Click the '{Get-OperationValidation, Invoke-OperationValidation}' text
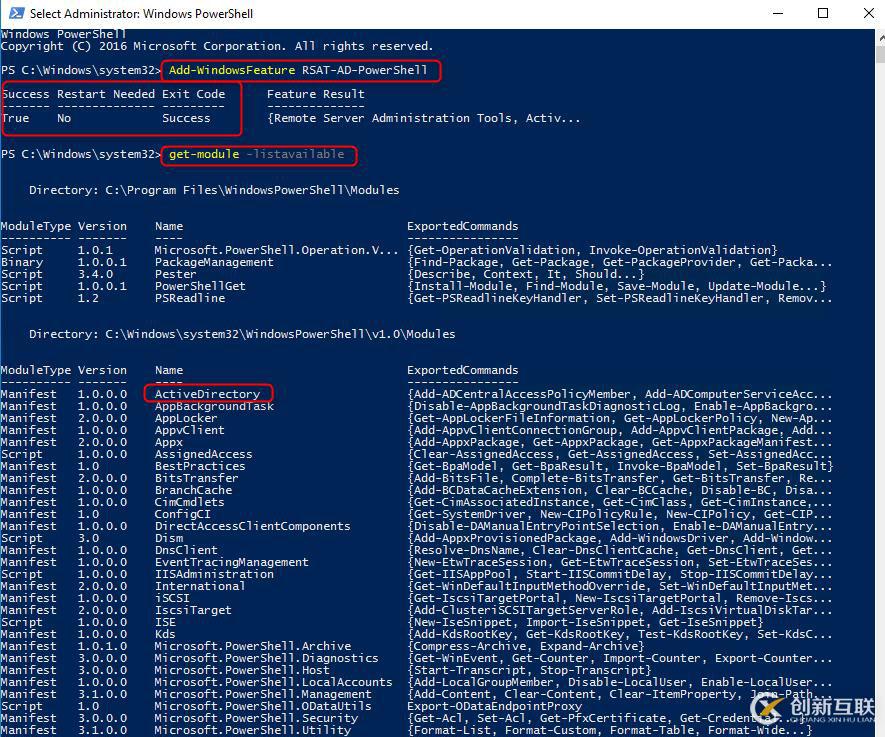Image resolution: width=885 pixels, height=737 pixels. point(592,250)
